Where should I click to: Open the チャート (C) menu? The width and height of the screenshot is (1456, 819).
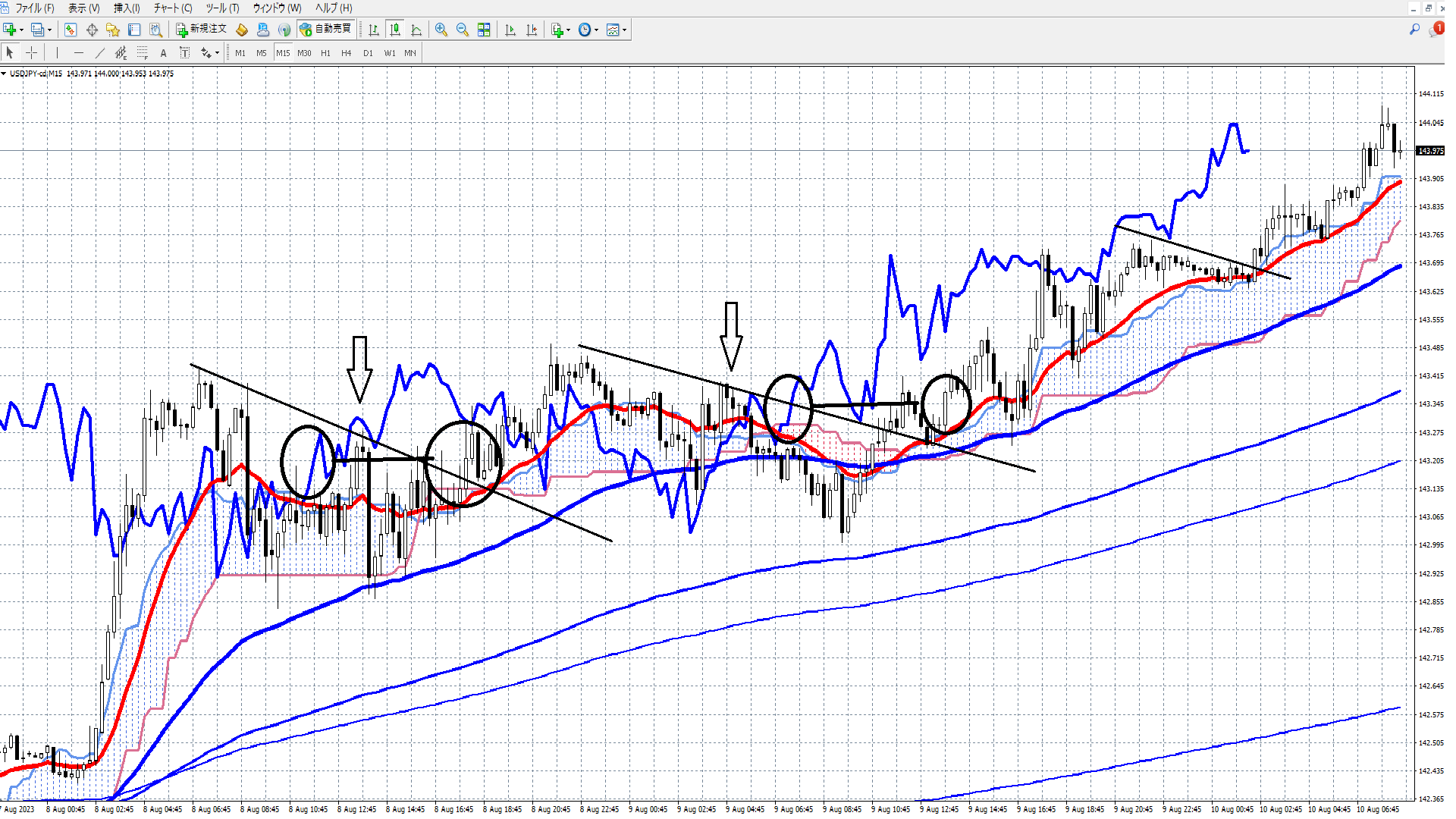coord(173,8)
